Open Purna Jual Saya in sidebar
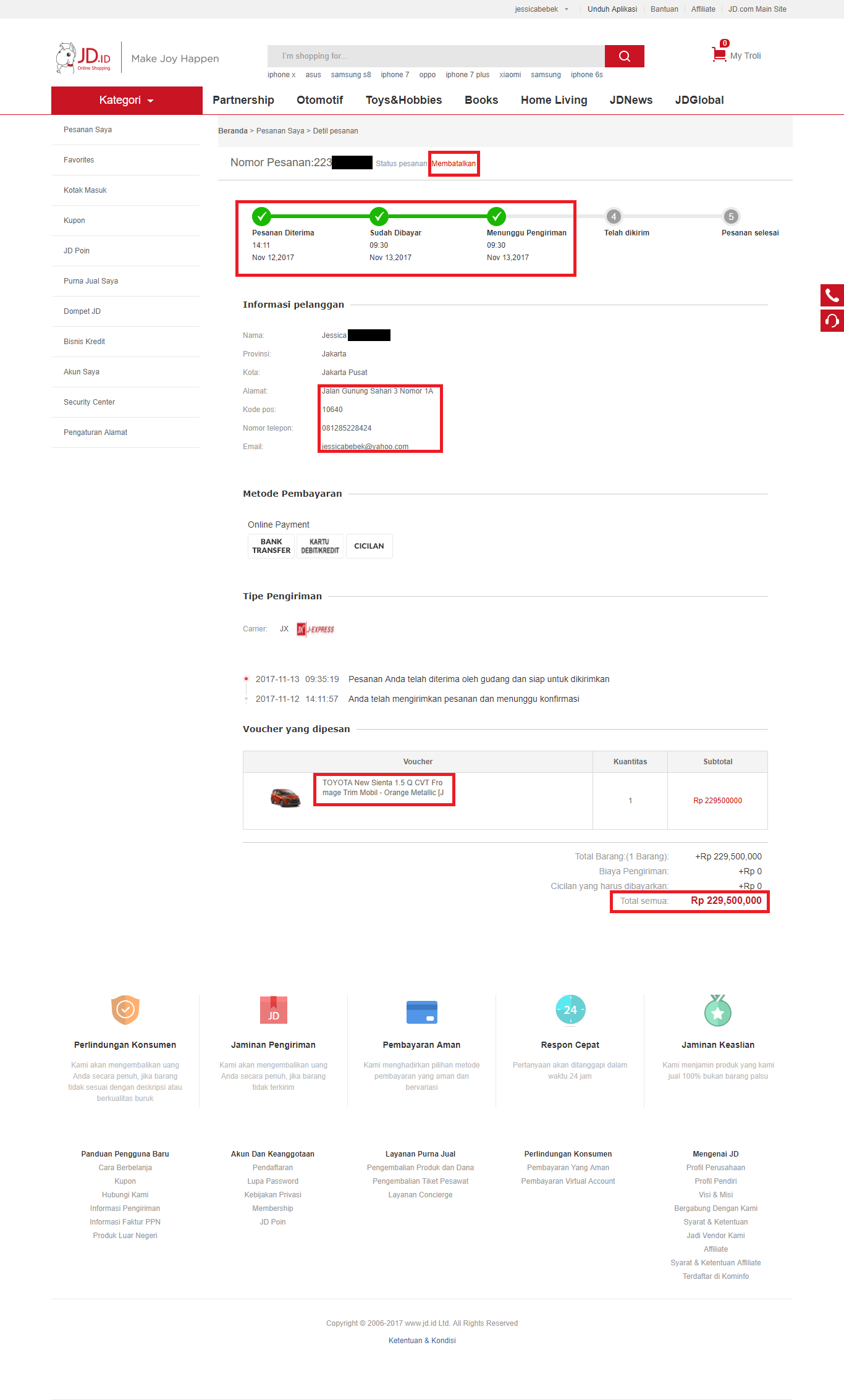Viewport: 844px width, 1400px height. coord(91,281)
